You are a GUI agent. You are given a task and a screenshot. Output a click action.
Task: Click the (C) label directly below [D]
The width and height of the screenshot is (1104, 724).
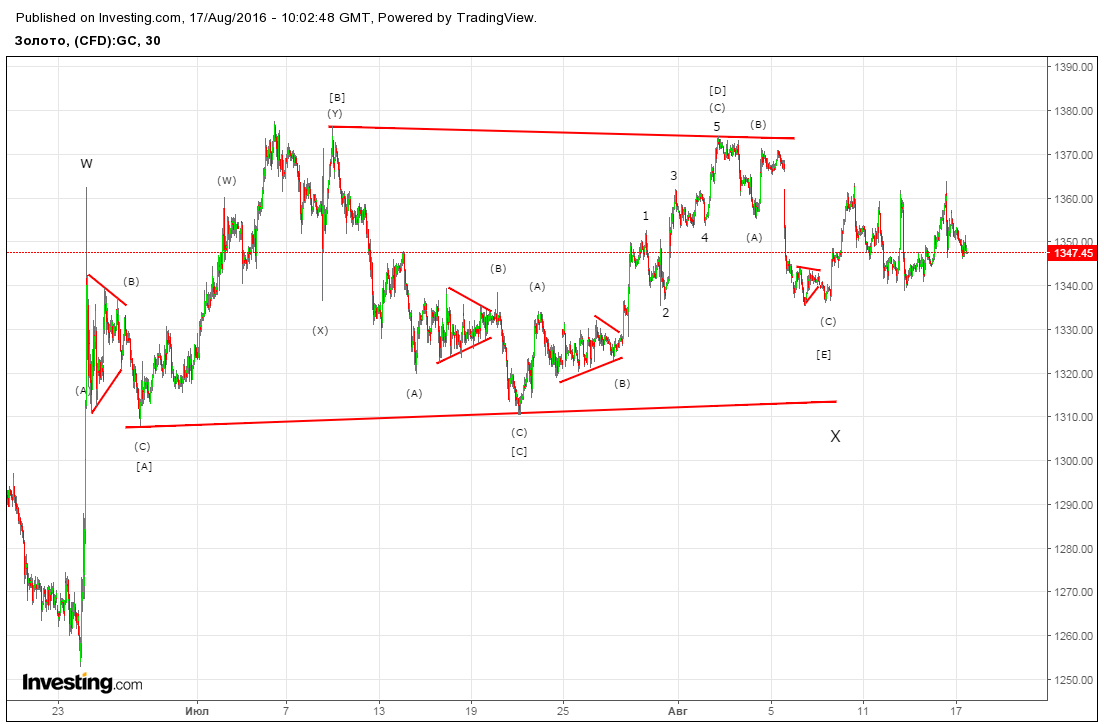[x=717, y=108]
